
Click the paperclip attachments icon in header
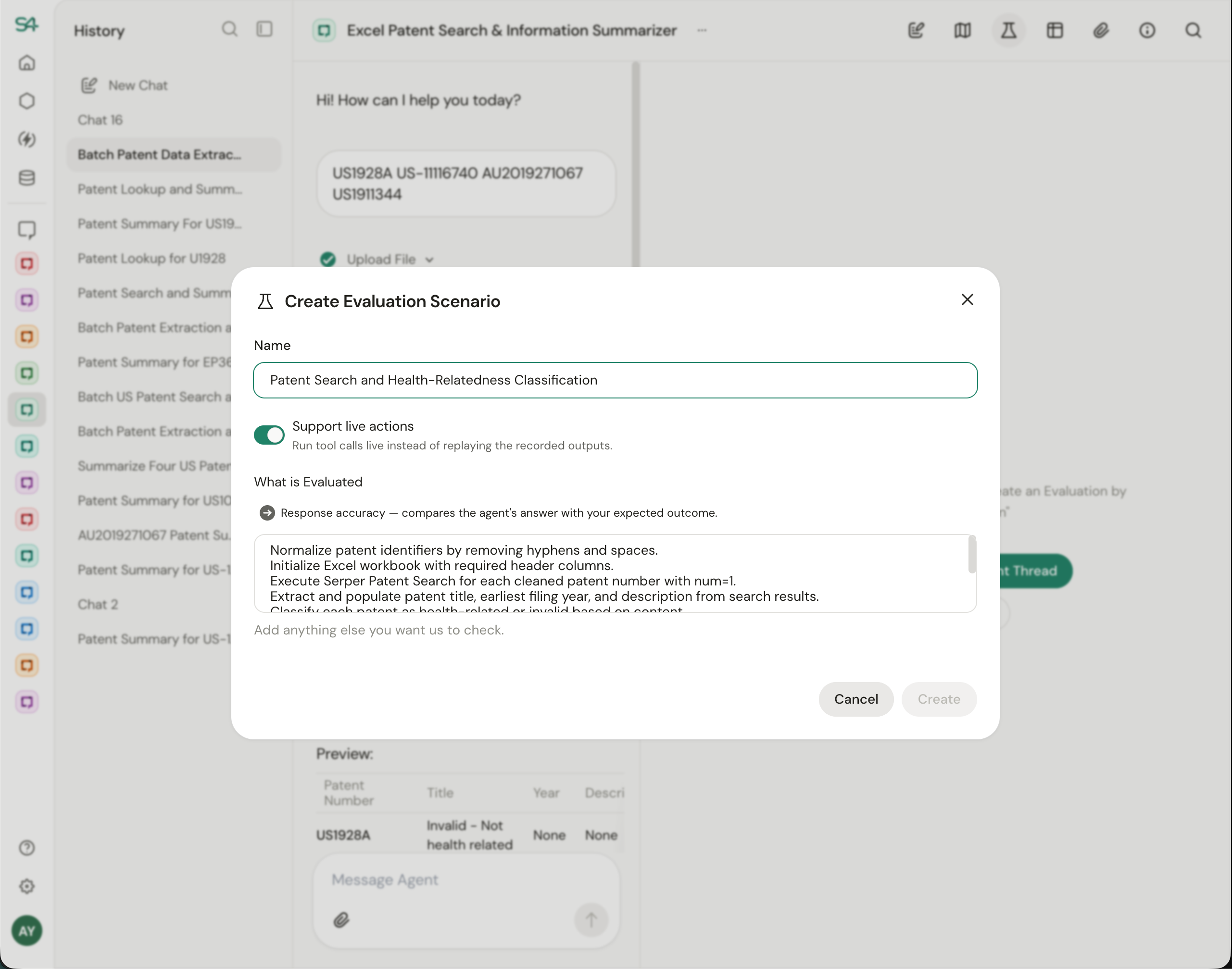(1100, 31)
